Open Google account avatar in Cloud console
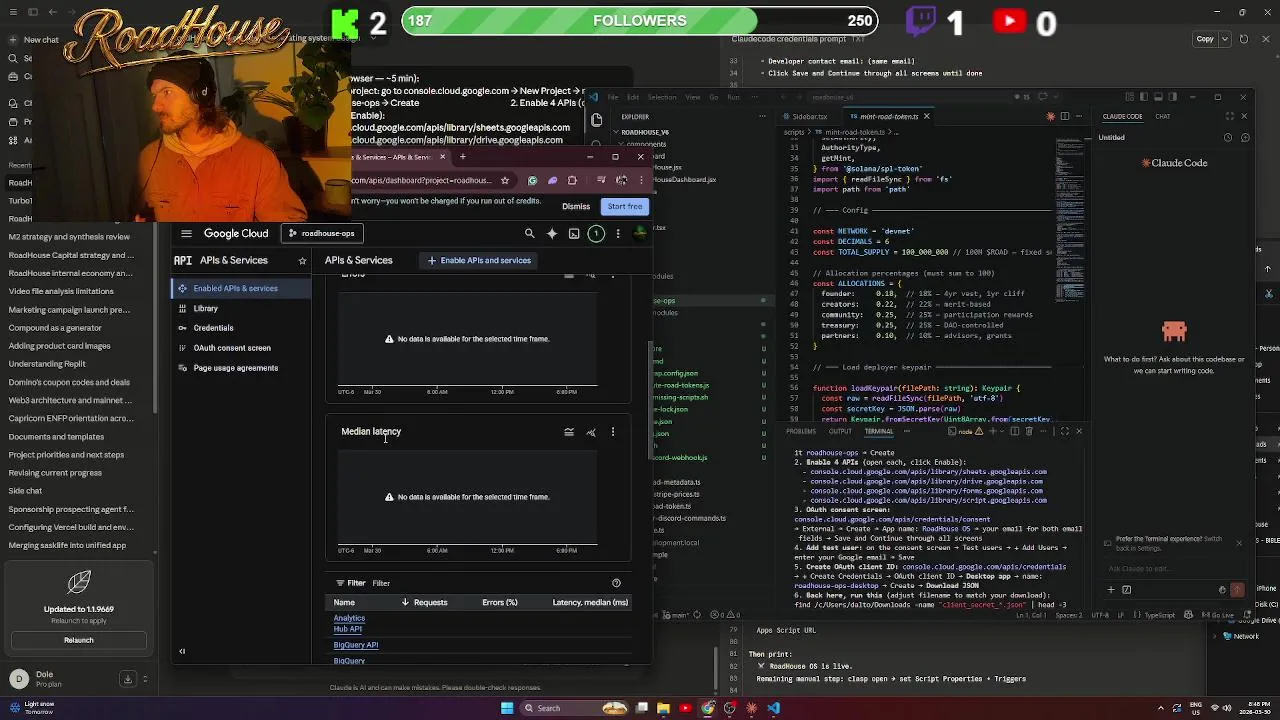 [640, 233]
